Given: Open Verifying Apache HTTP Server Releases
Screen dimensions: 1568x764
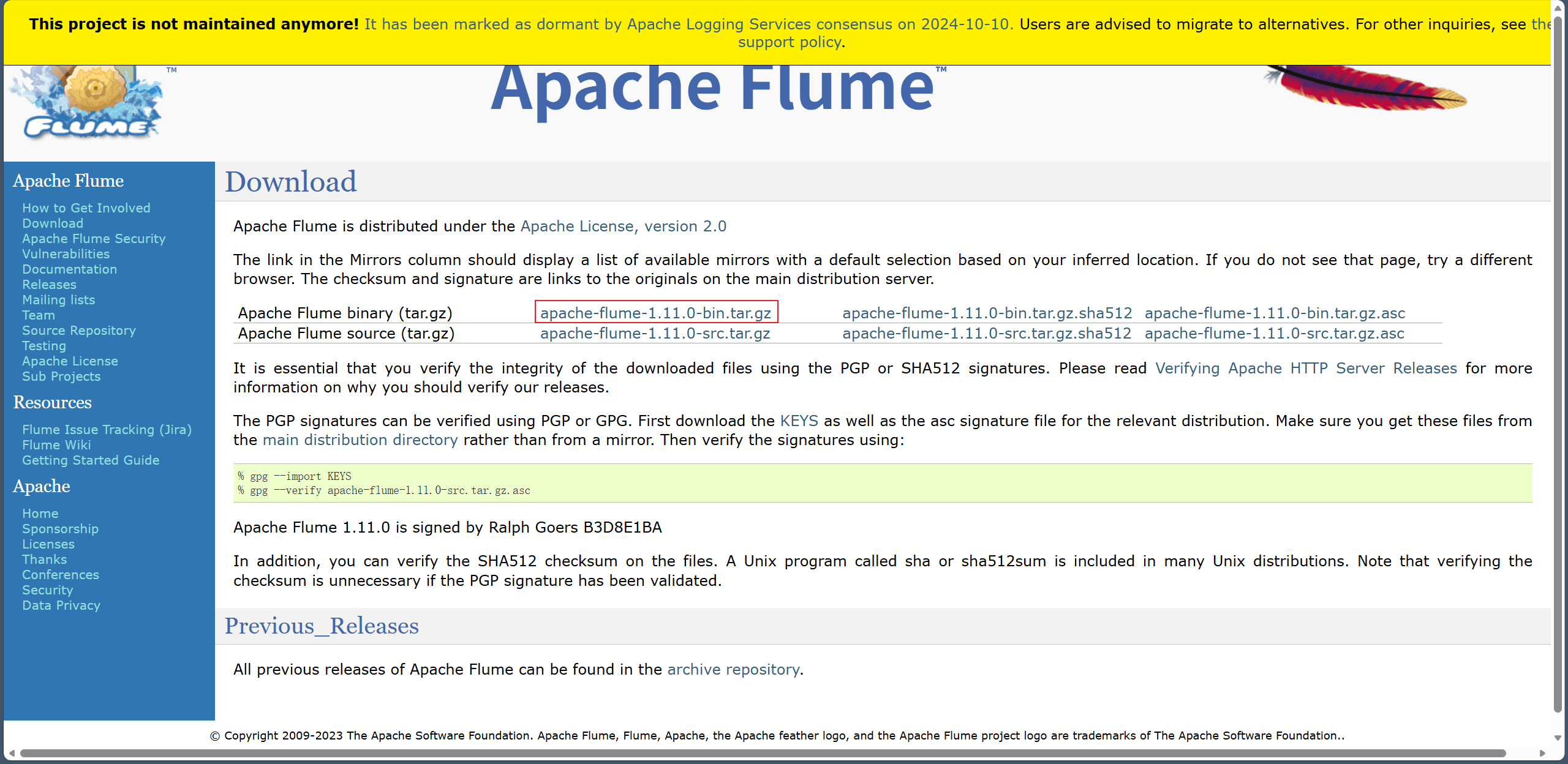Looking at the screenshot, I should pos(1306,368).
